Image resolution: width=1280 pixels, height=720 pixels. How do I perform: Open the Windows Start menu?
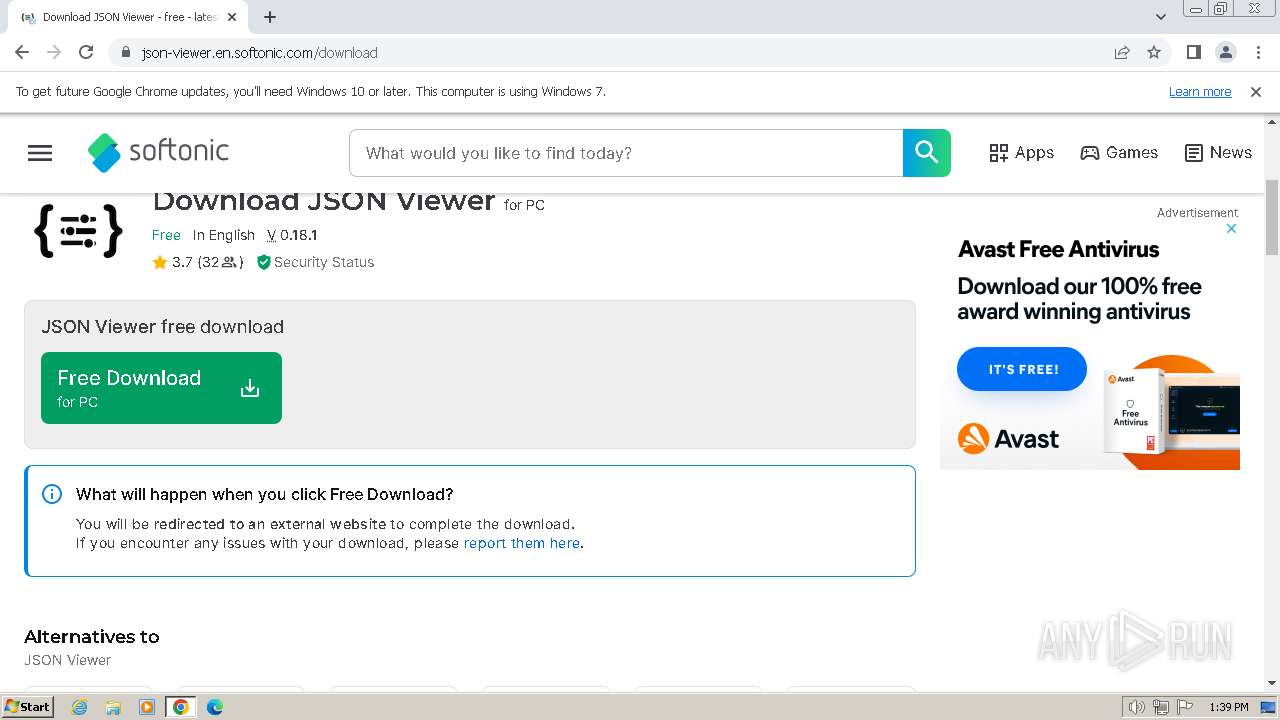click(x=28, y=707)
